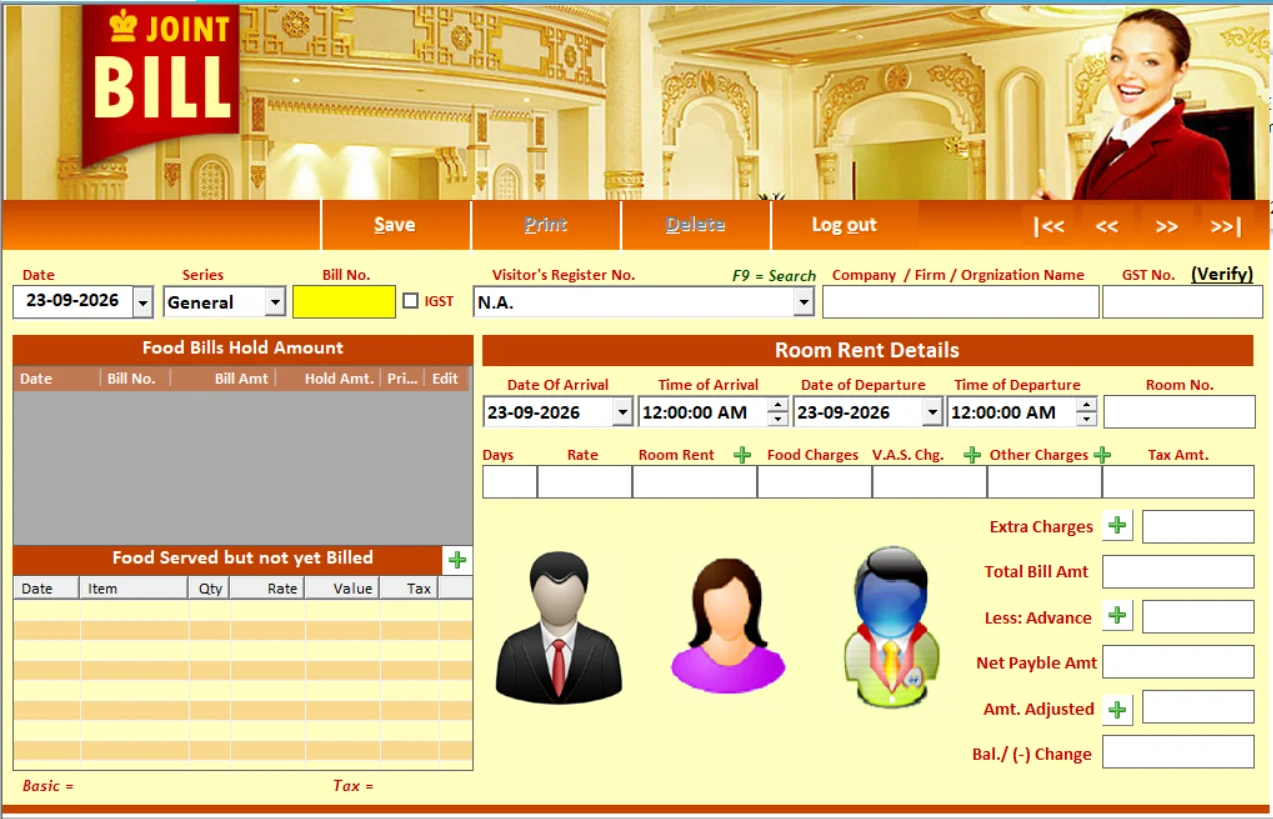
Task: Click the blue-headed figure with tie icon
Action: click(x=891, y=628)
